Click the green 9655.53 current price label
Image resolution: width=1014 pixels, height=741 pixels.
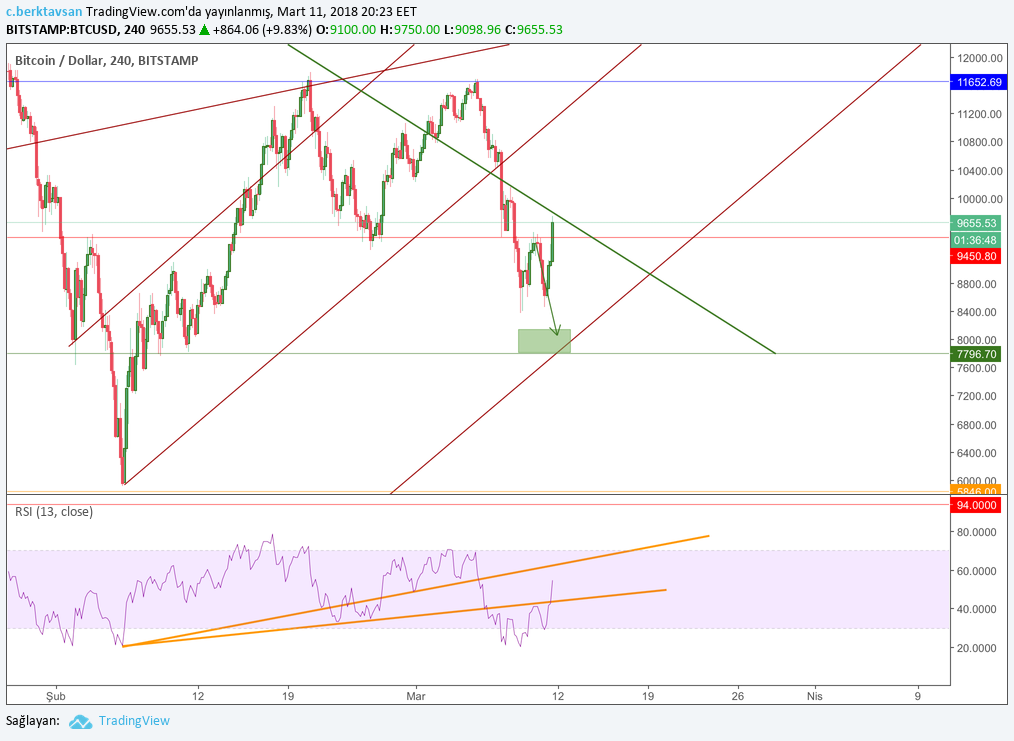[976, 223]
